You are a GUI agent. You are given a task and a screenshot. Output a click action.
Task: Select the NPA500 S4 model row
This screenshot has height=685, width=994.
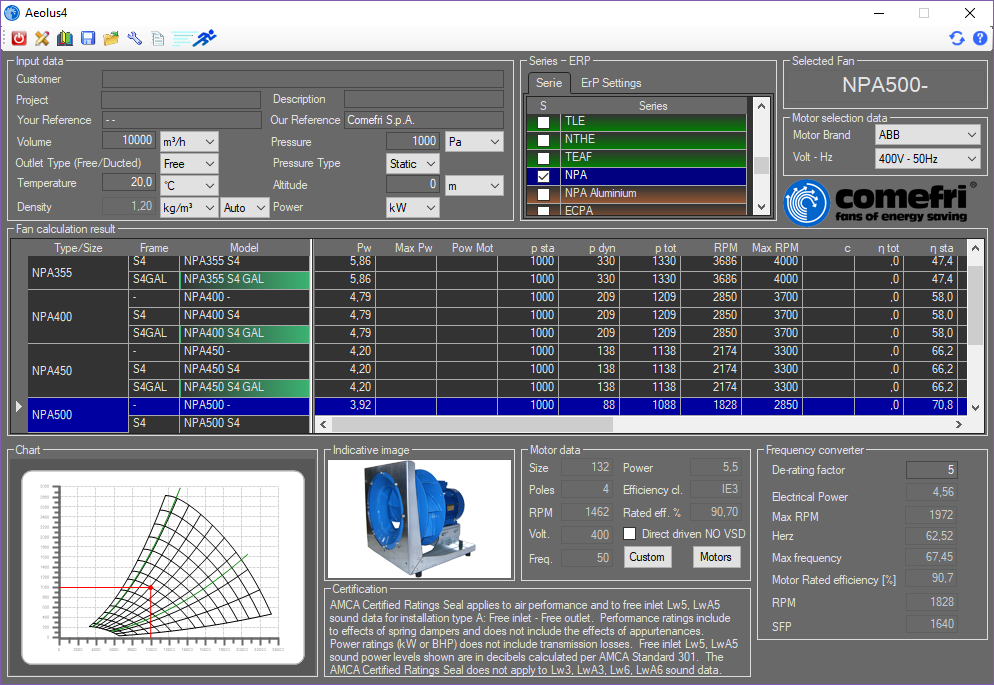coord(246,423)
